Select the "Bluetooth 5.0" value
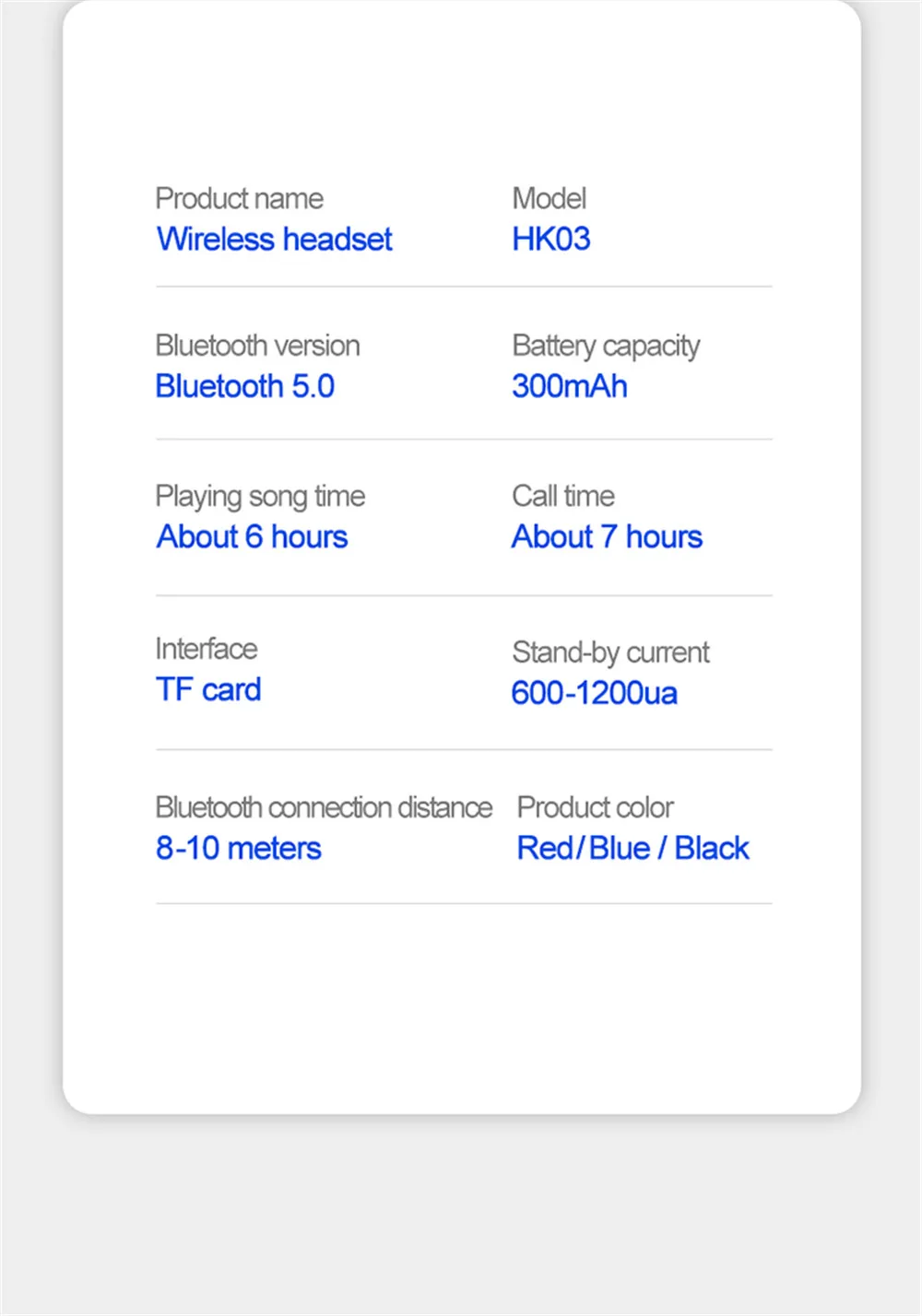The width and height of the screenshot is (922, 1316). [x=245, y=386]
